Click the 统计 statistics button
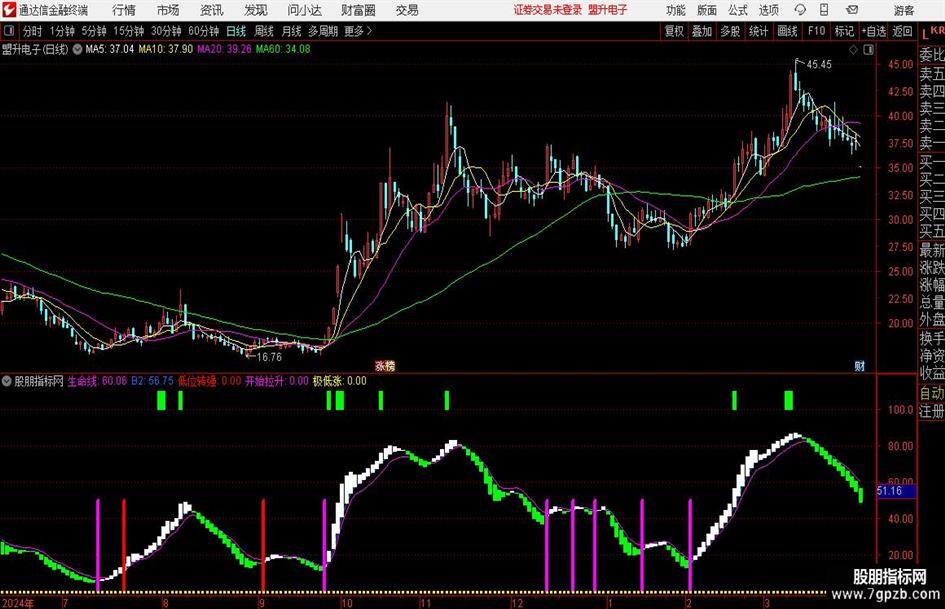The height and width of the screenshot is (609, 945). click(758, 31)
